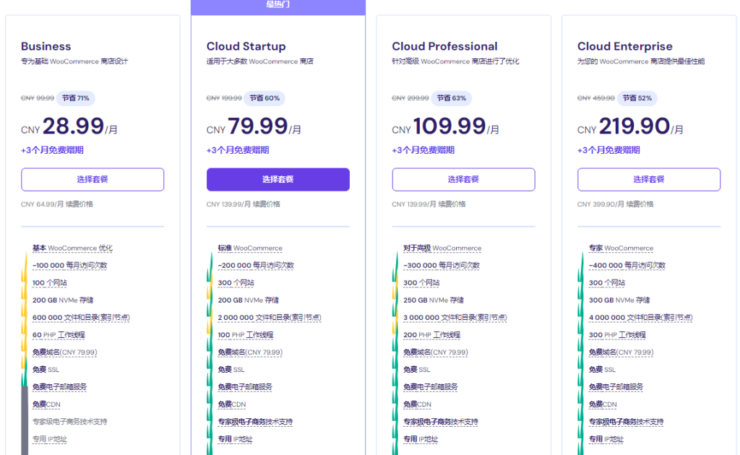Click +3个月免费赠期 under the Business price

coord(52,150)
